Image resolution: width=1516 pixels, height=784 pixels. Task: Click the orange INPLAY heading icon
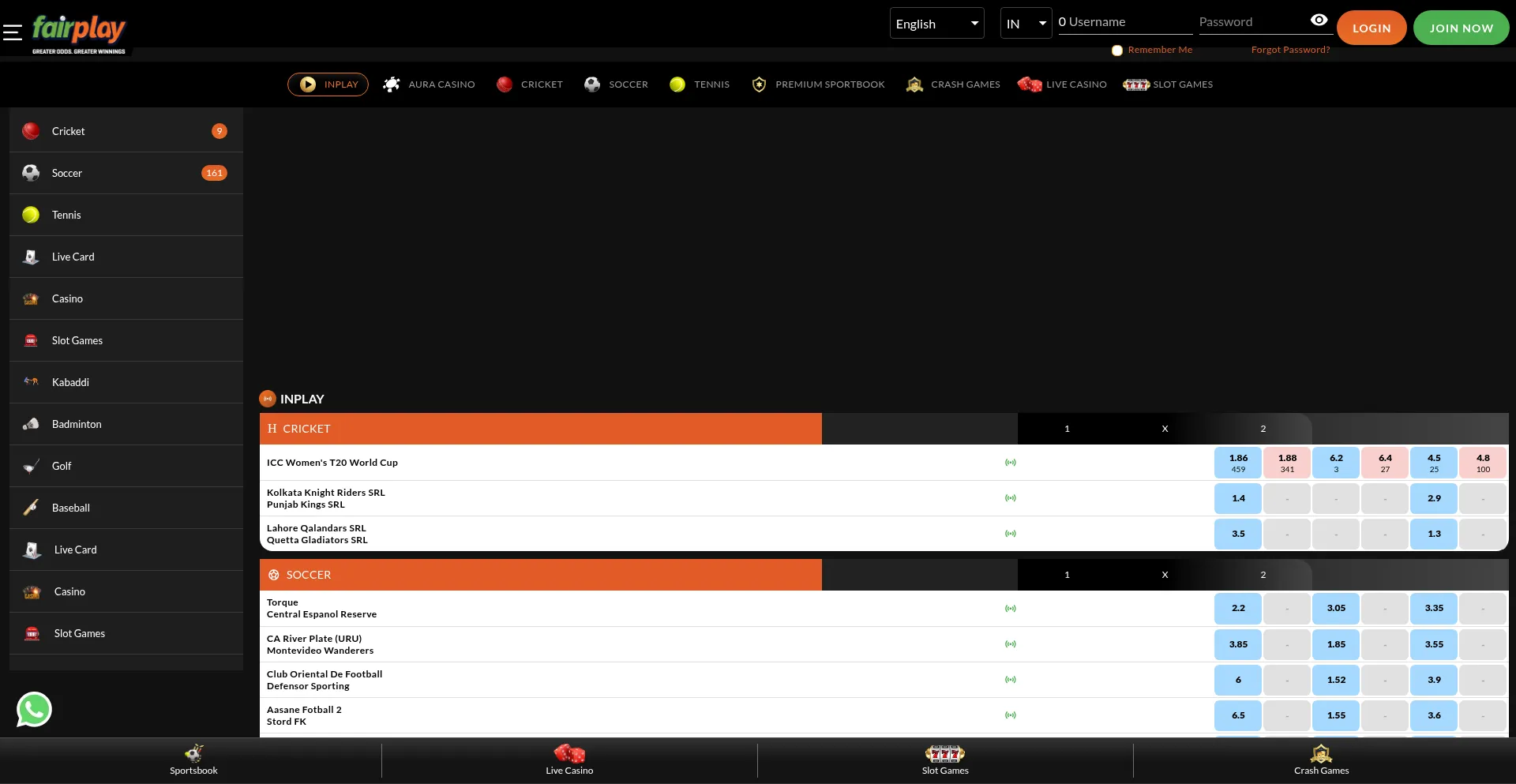coord(268,399)
